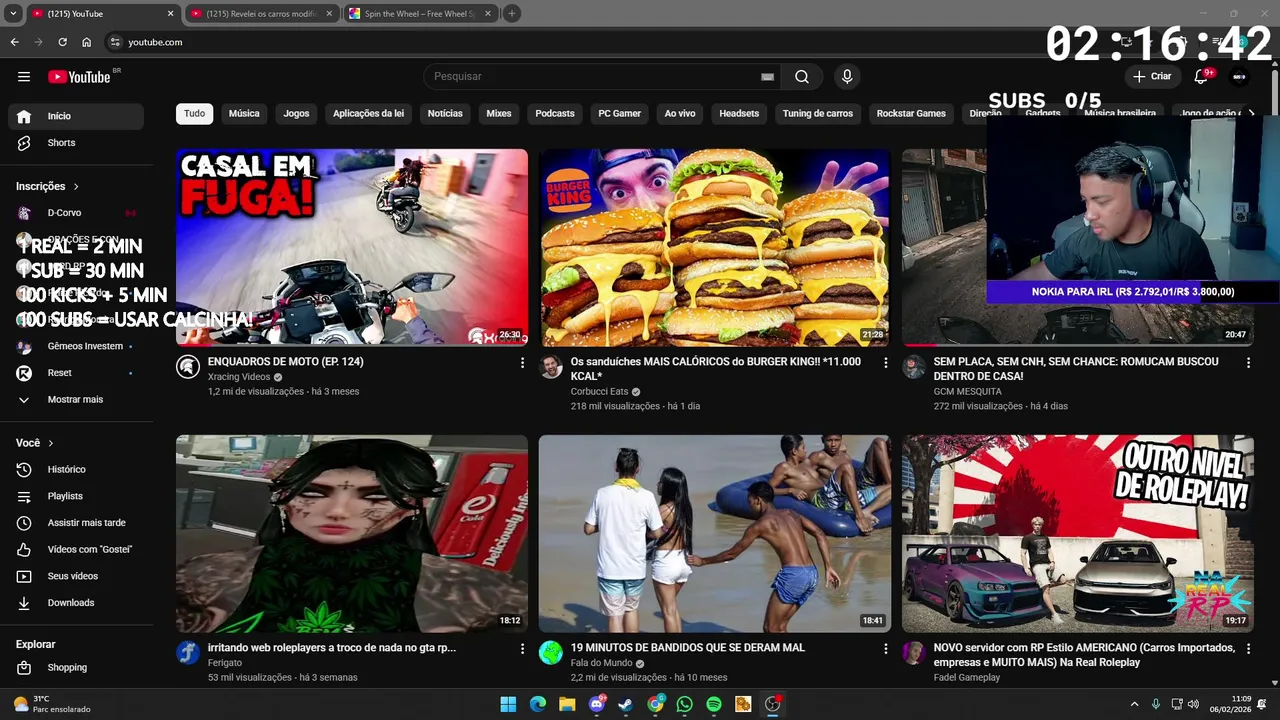Show hidden system tray icons
This screenshot has height=720, width=1280.
point(1134,704)
